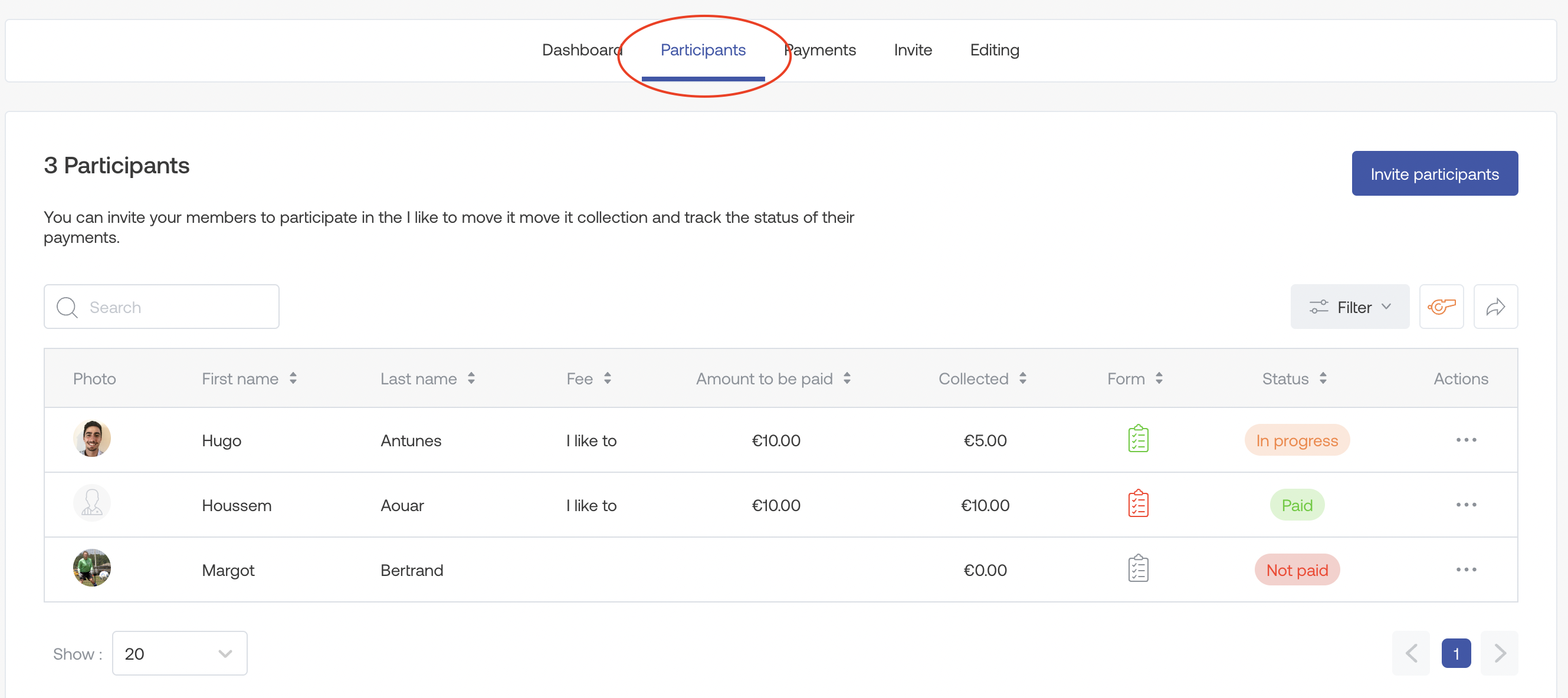The width and height of the screenshot is (1568, 698).
Task: Open the Show 20 rows dropdown
Action: 179,653
